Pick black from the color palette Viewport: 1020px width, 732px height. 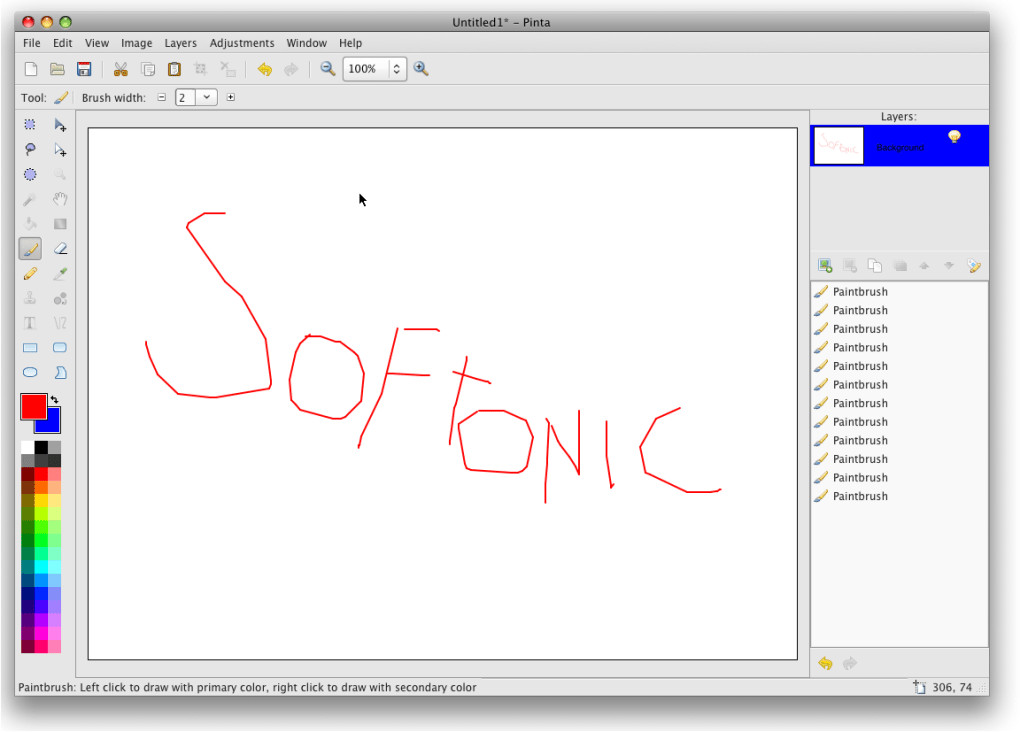click(x=41, y=447)
